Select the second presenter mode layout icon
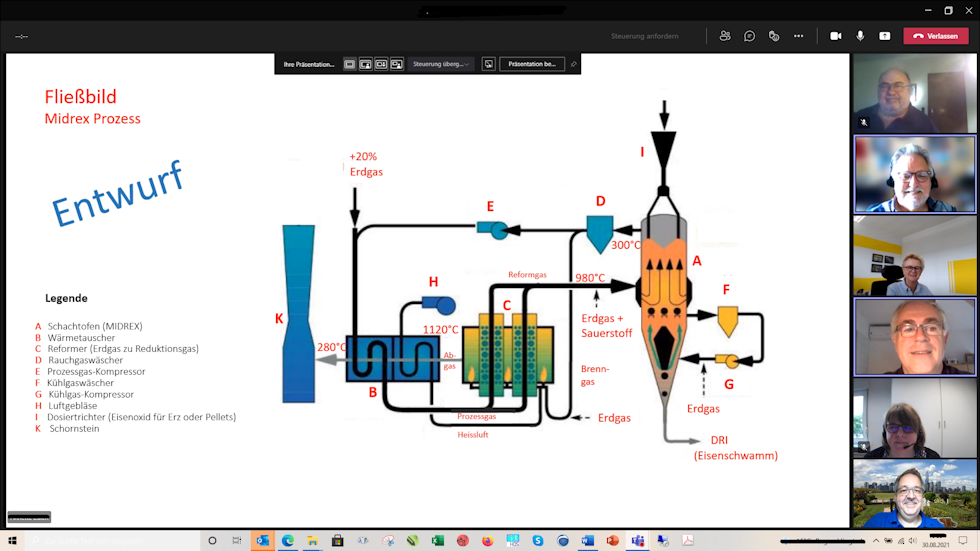 [x=365, y=64]
